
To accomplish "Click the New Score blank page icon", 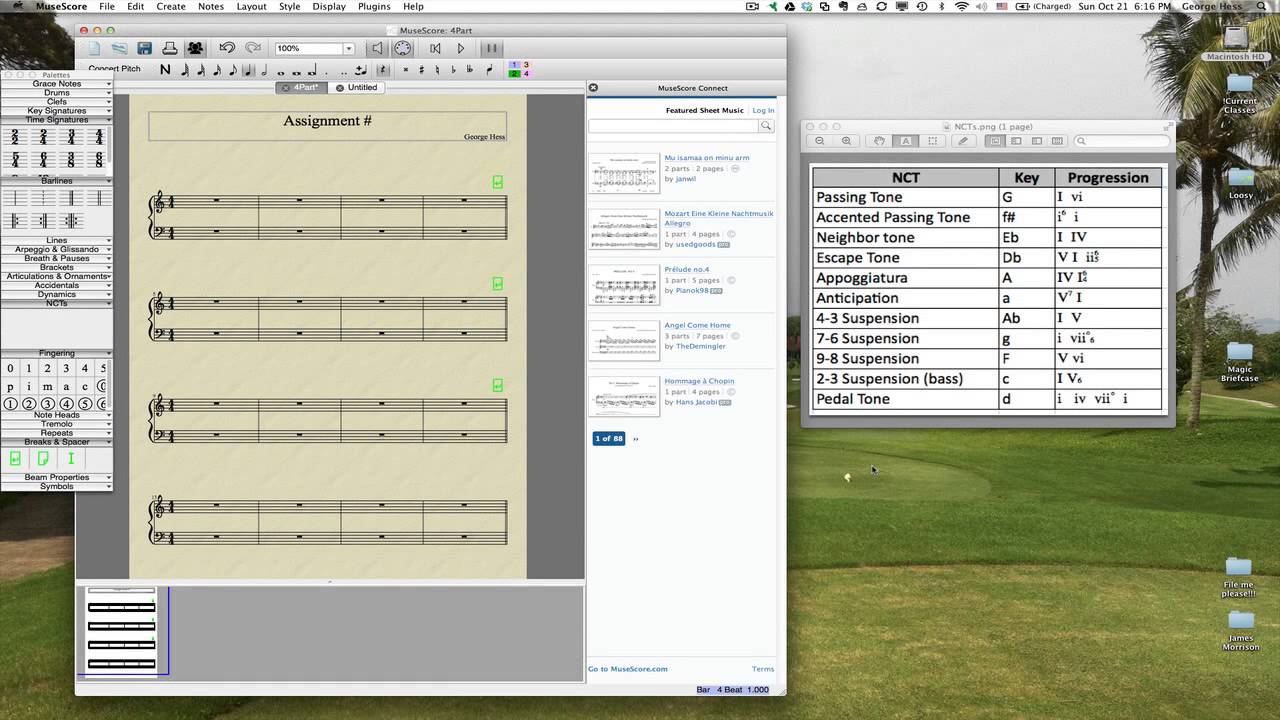I will point(94,48).
